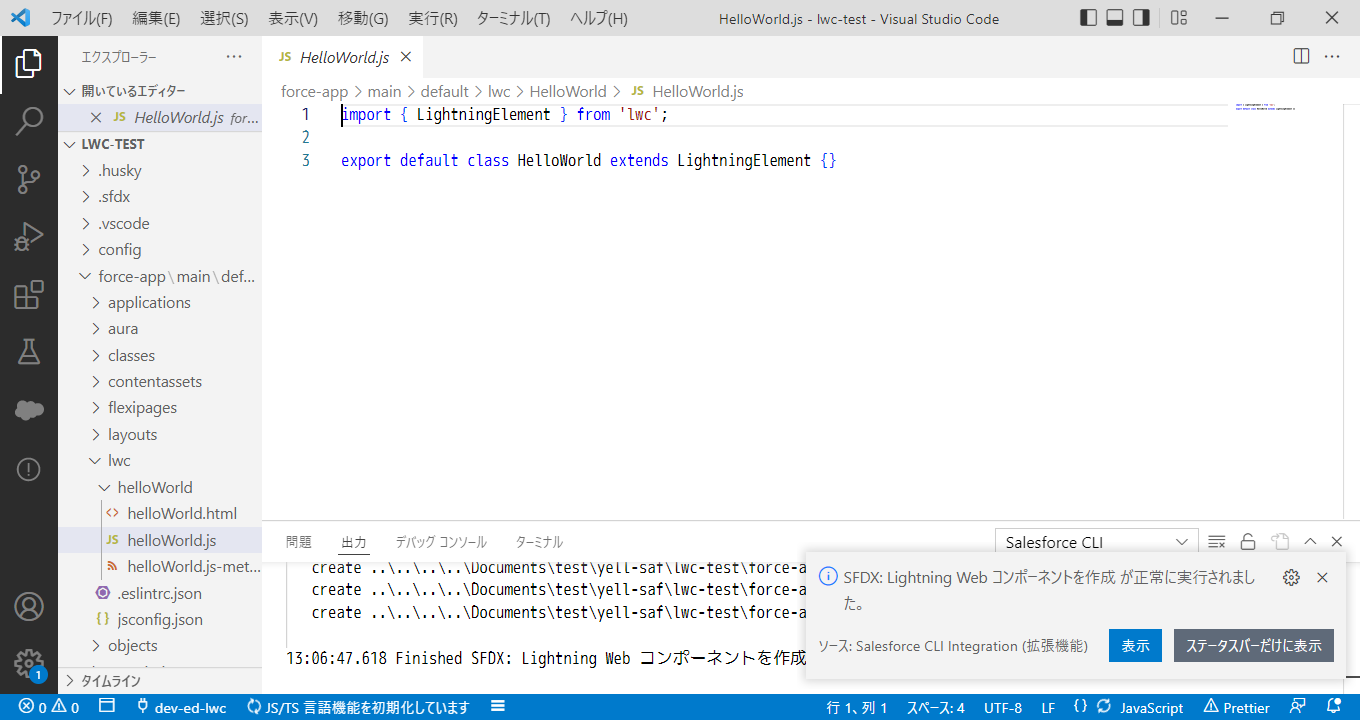1360x720 pixels.
Task: Open the Salesforce CLI output channel dropdown
Action: tap(1096, 542)
